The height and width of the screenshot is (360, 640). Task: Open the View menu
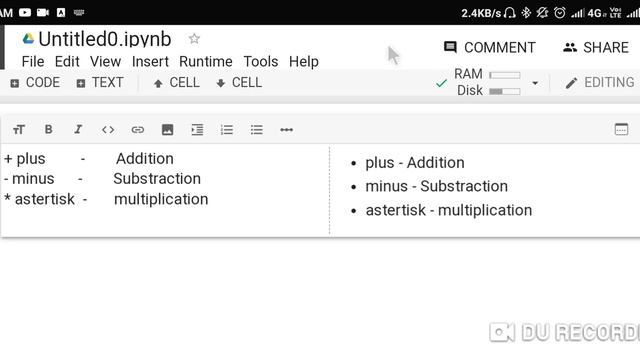click(105, 62)
